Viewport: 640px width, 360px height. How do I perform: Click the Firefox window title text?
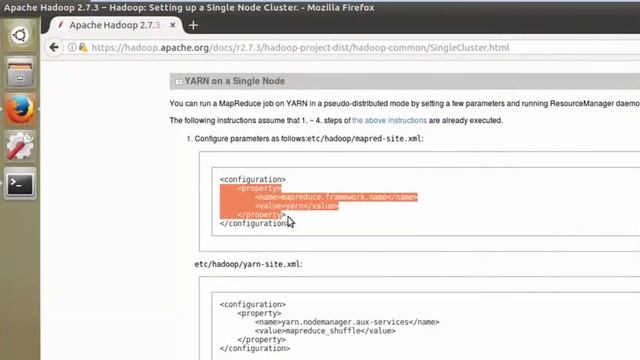coord(189,7)
